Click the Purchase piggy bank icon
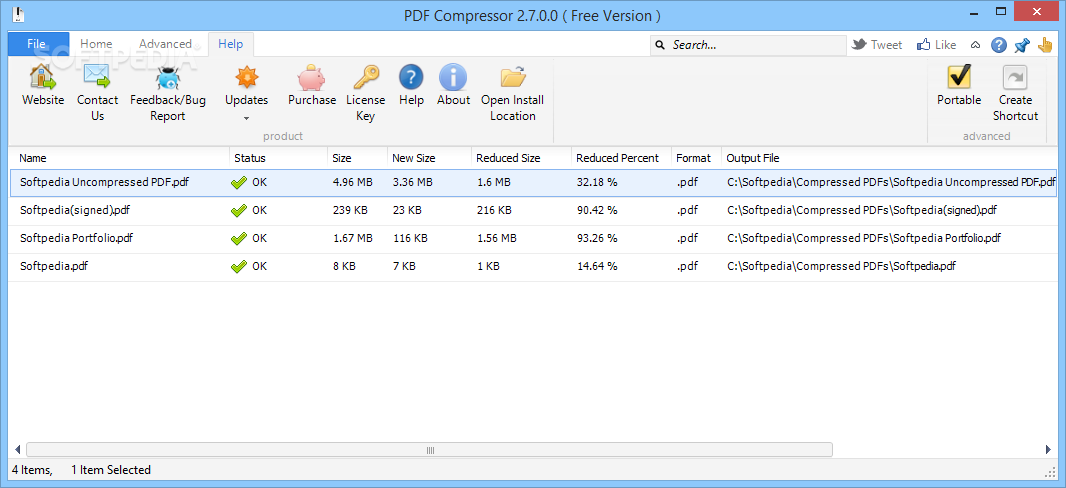Screen dimensions: 1066x488 [312, 77]
